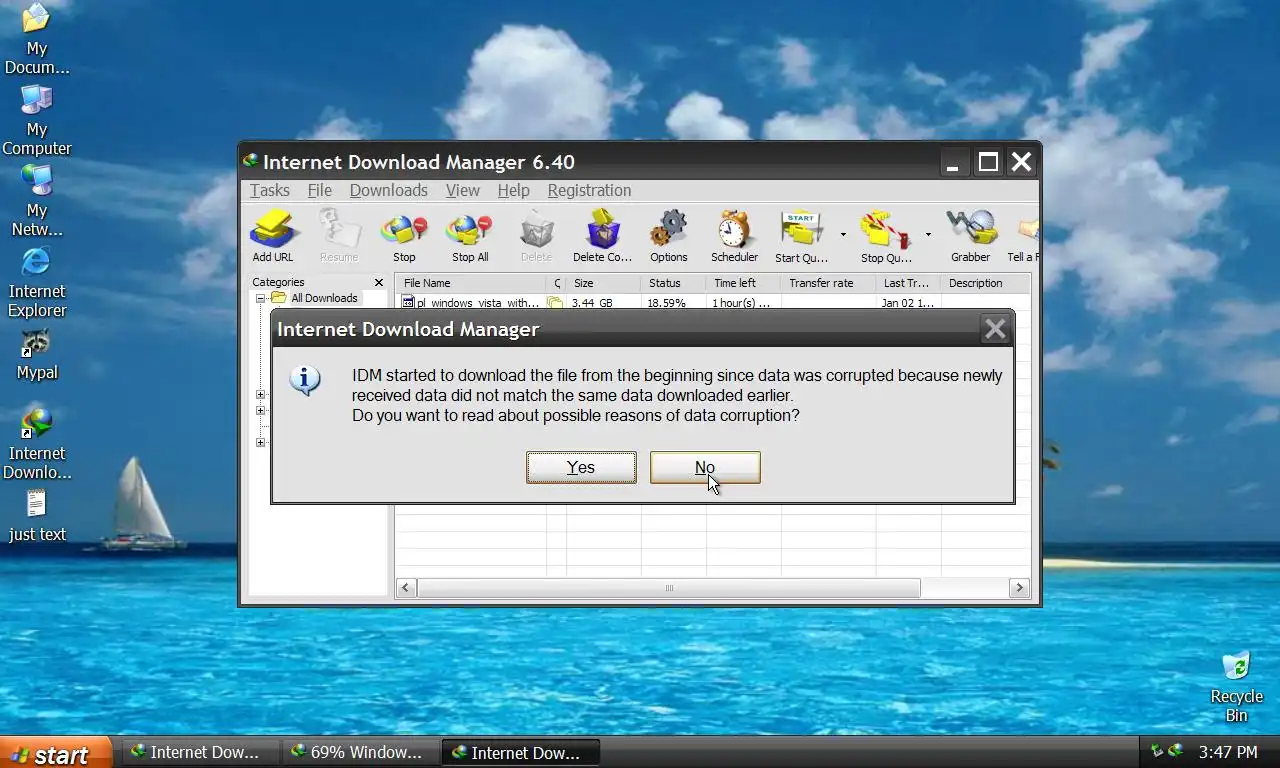The image size is (1280, 768).
Task: Select Internet Explorer desktop icon
Action: (37, 282)
